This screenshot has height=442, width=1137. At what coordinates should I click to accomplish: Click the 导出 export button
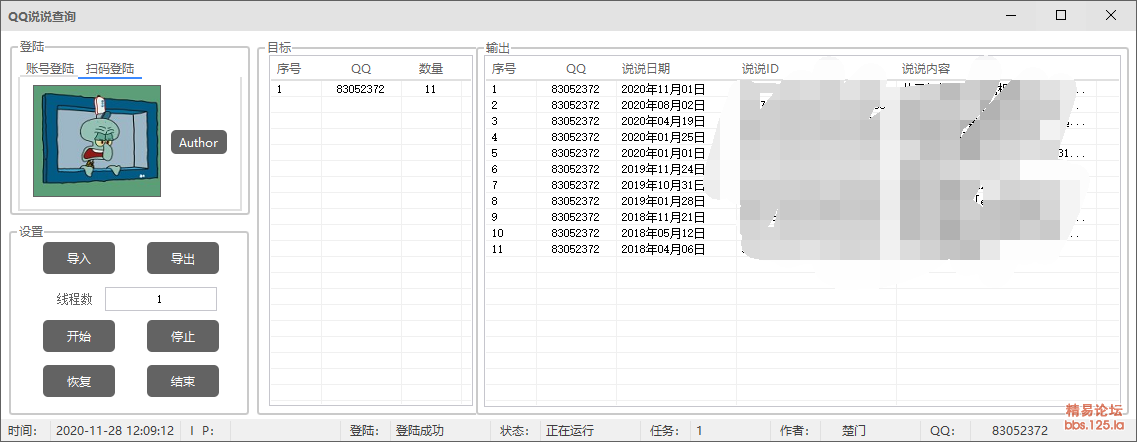[x=183, y=258]
